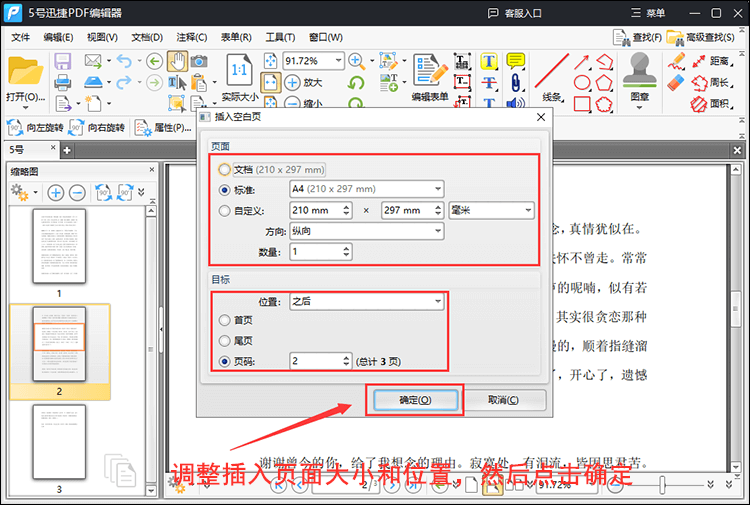This screenshot has height=505, width=750.
Task: Select the highlight text T tool
Action: tap(488, 61)
